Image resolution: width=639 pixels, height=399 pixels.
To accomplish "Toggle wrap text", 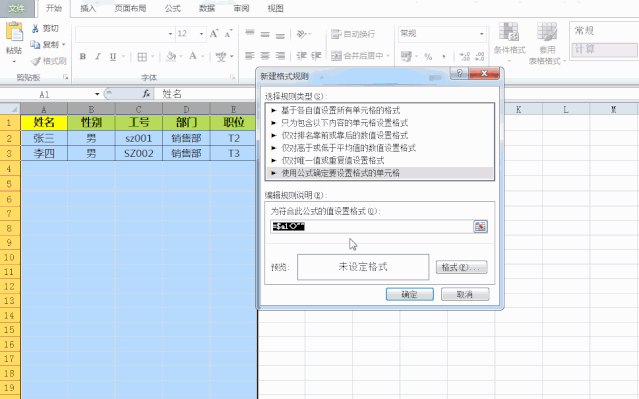I will (x=353, y=34).
